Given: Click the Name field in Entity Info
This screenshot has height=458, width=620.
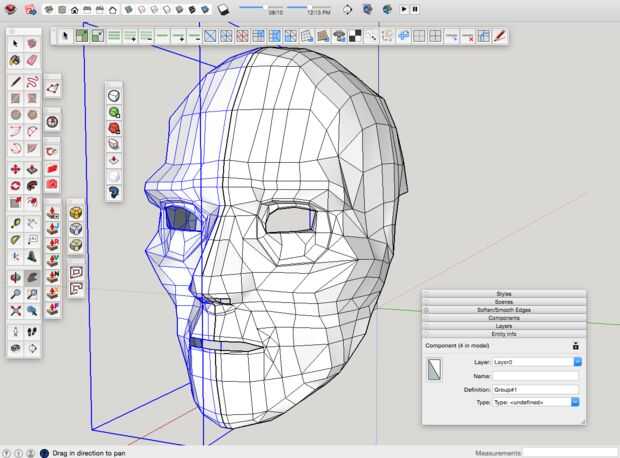Looking at the screenshot, I should pos(535,375).
